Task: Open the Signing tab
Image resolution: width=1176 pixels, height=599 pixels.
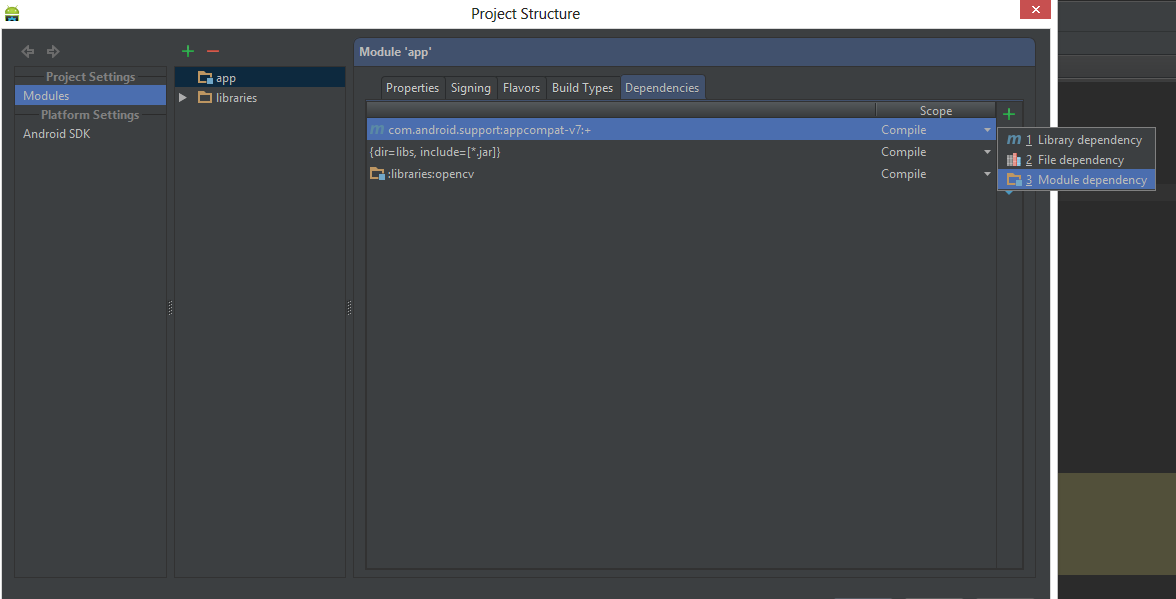Action: coord(470,88)
